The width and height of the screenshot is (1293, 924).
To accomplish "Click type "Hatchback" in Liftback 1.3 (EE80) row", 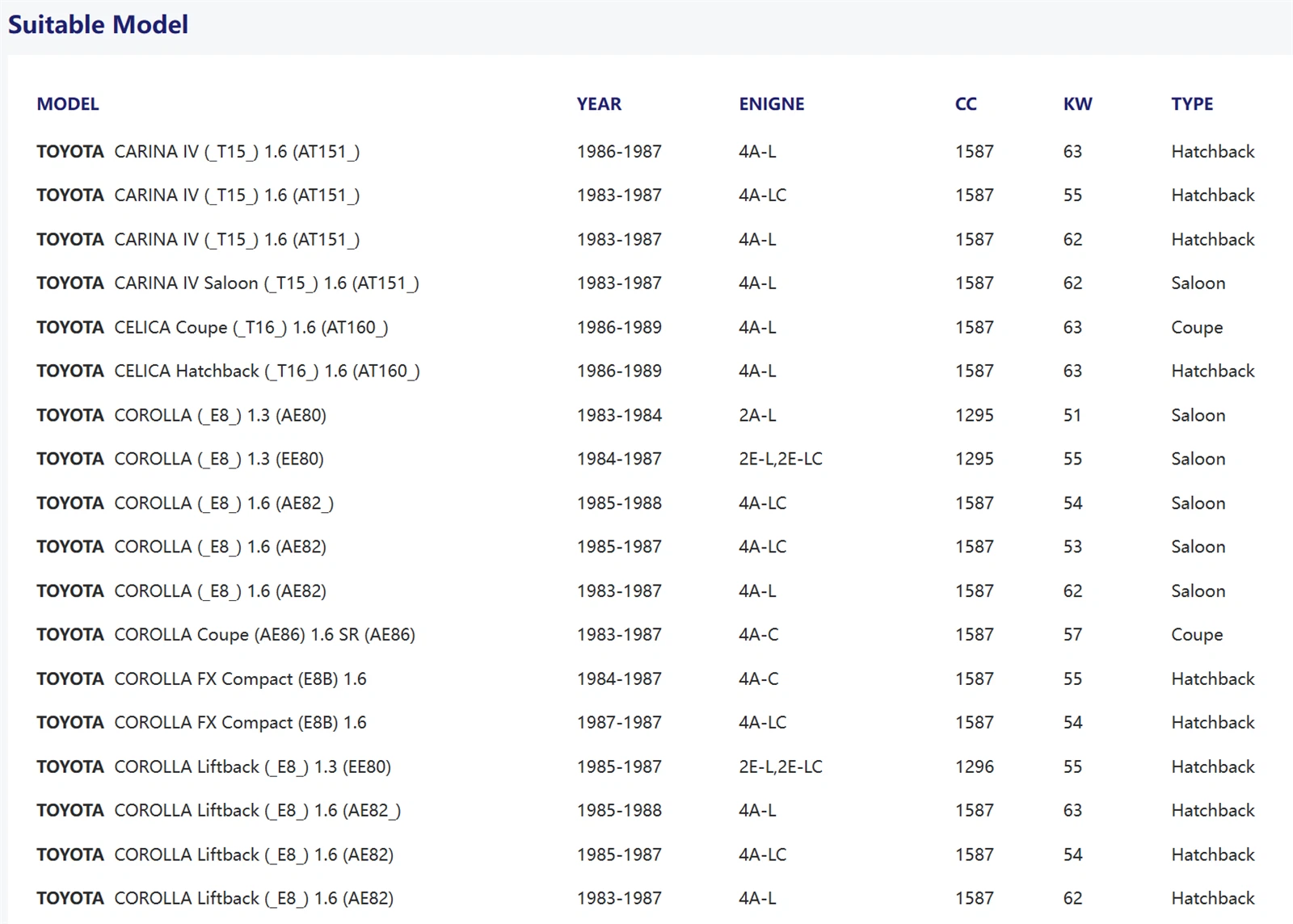I will [1213, 766].
